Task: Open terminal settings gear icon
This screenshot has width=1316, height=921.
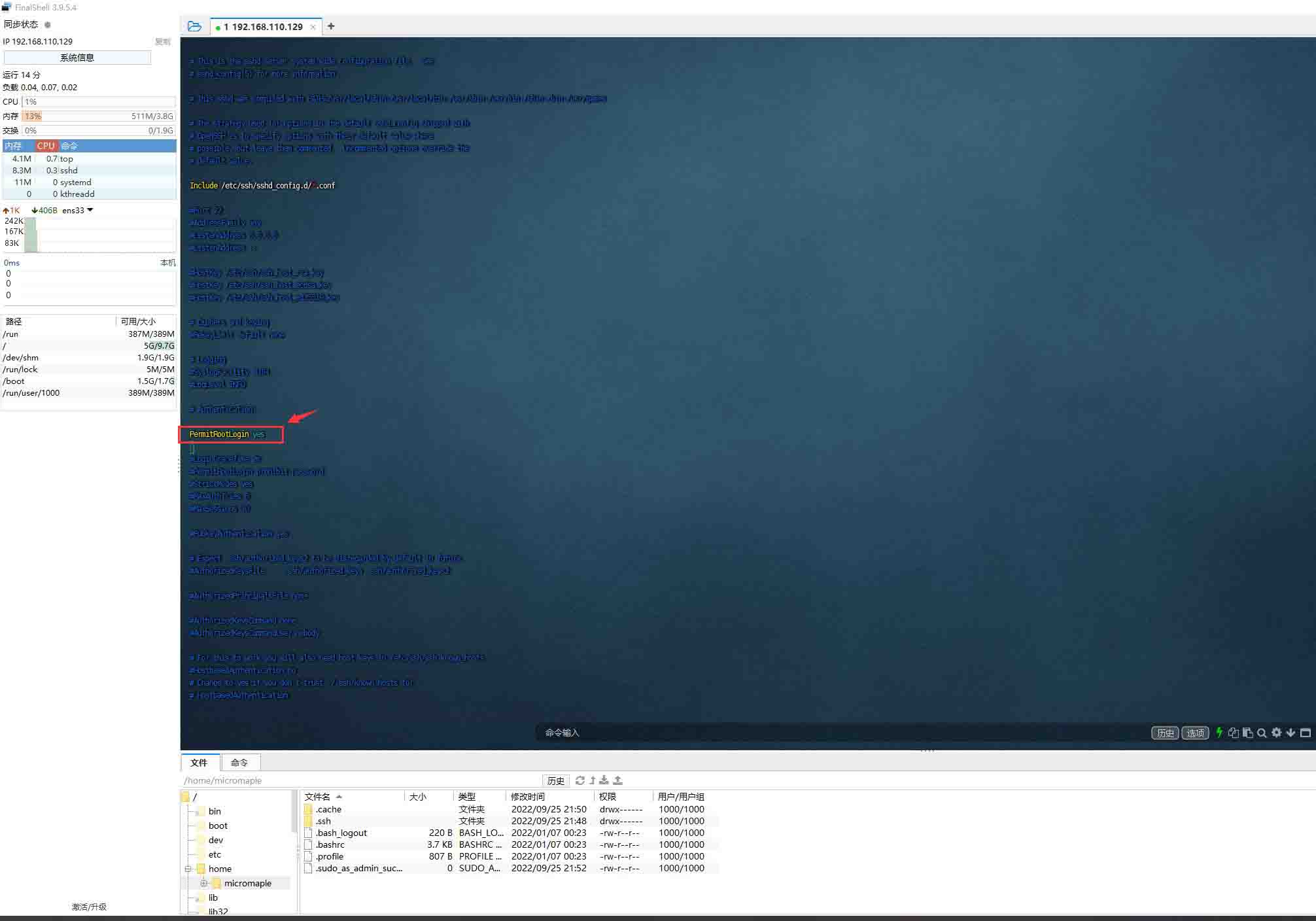Action: tap(1276, 733)
